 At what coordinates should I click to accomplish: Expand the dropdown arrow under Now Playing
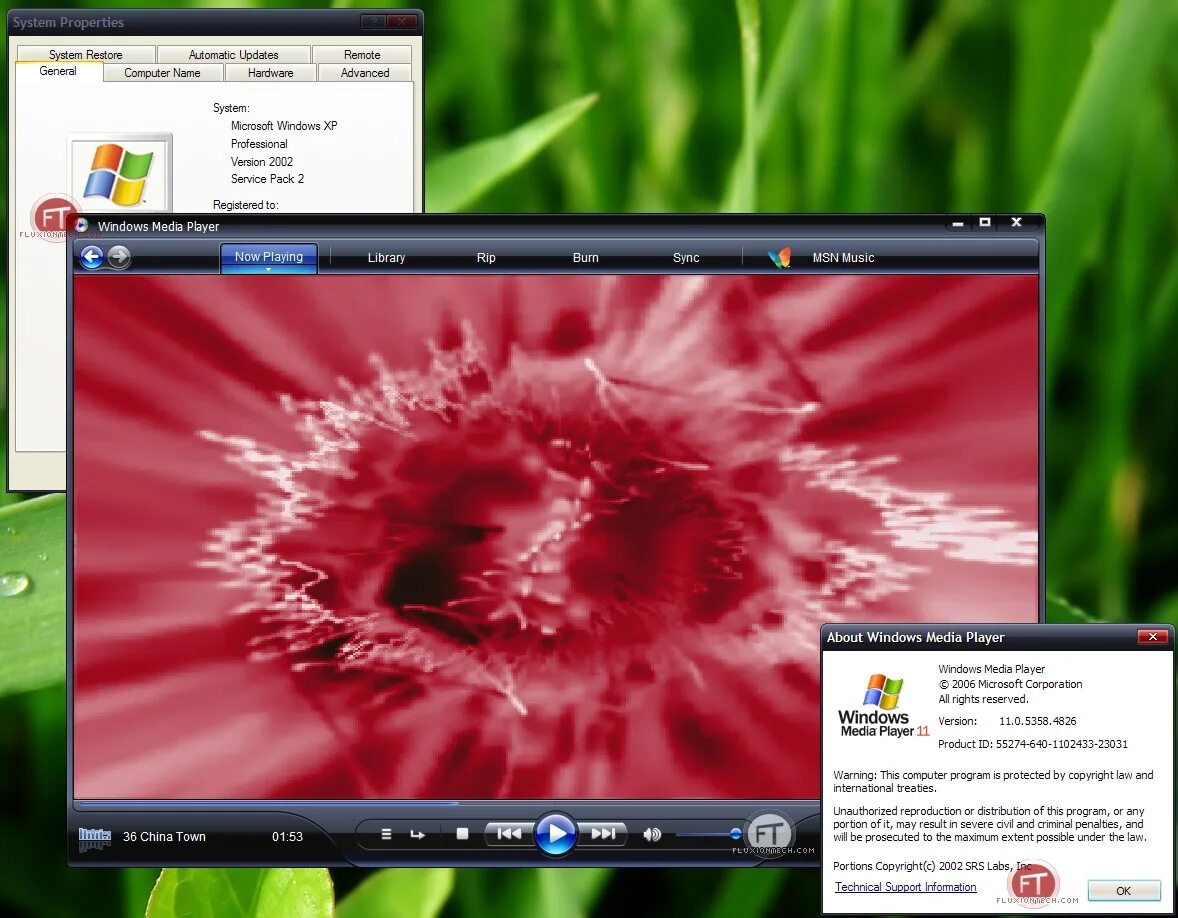268,269
